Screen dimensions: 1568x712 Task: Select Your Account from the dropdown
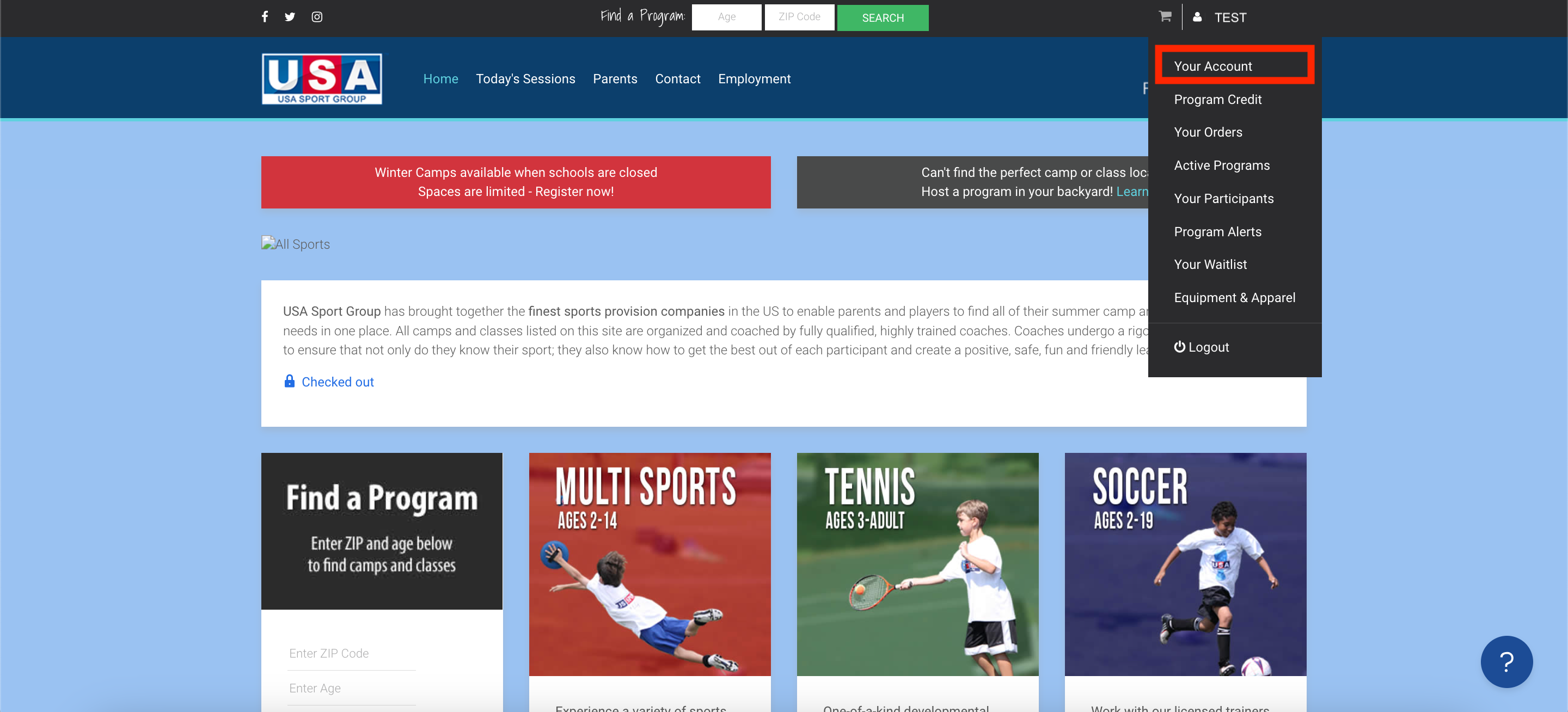[x=1213, y=66]
